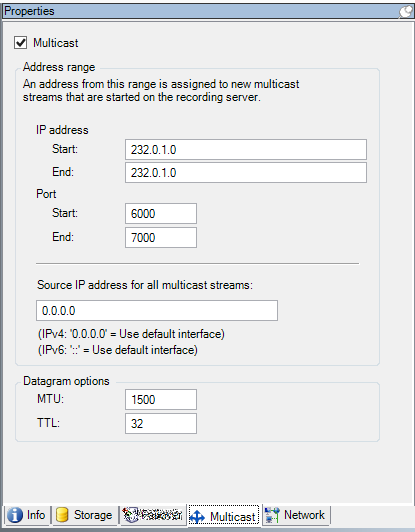Click the blue arrows Multicast tab icon
Screen dimensions: 415x532
197,517
